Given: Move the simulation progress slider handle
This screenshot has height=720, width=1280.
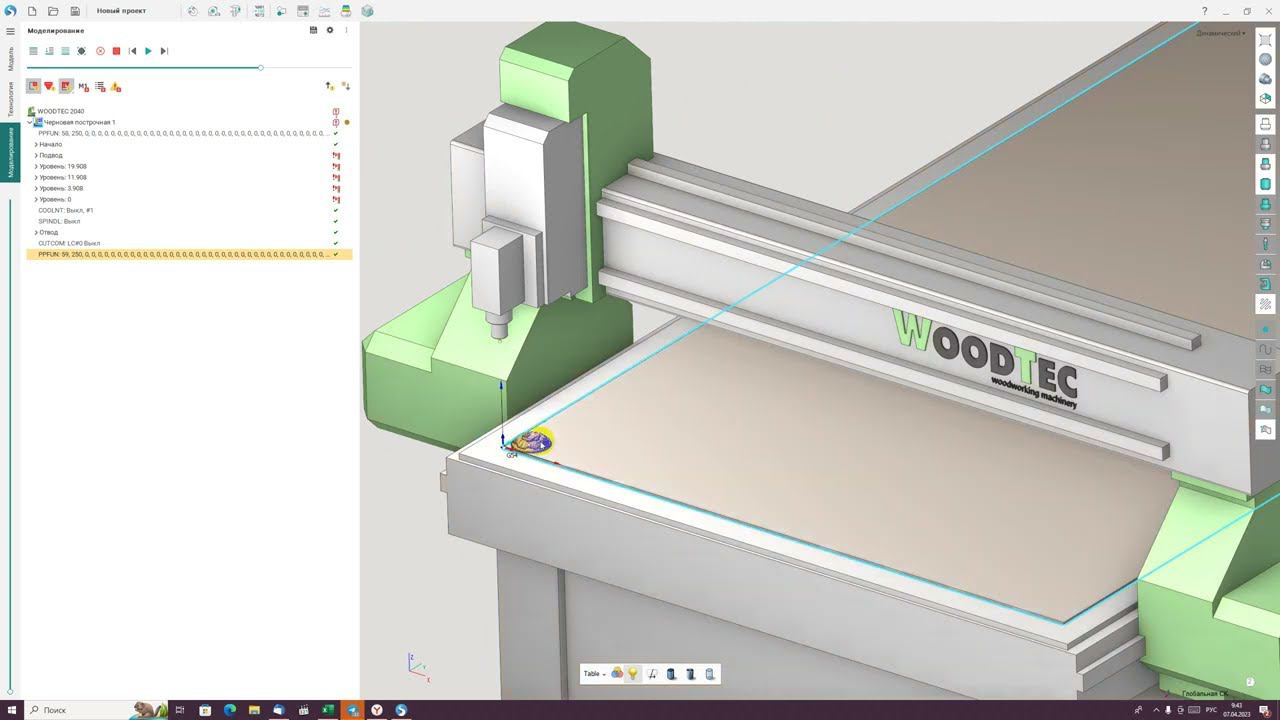Looking at the screenshot, I should click(260, 68).
